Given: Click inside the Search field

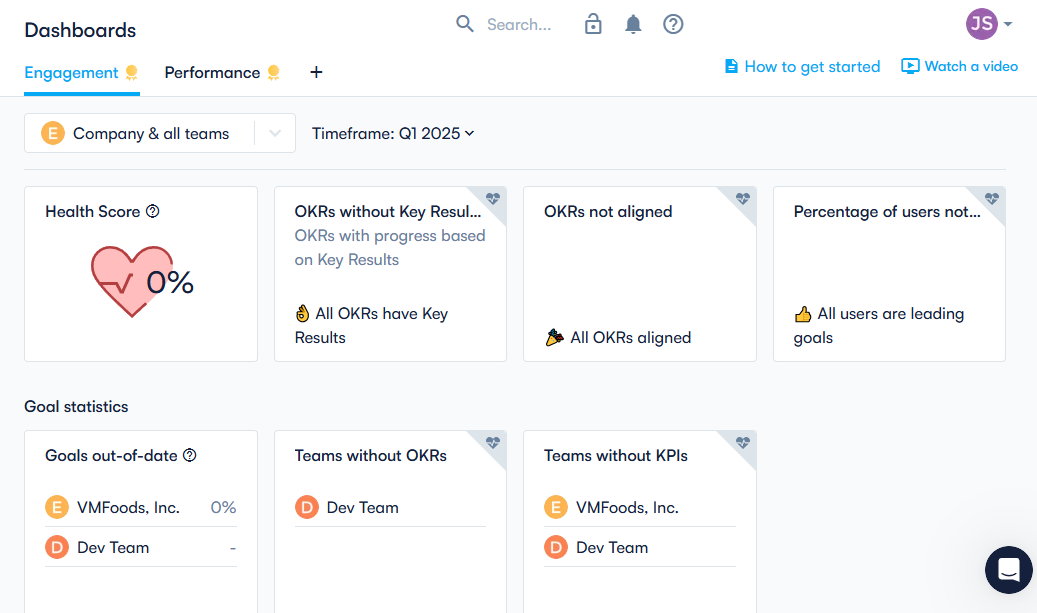Looking at the screenshot, I should tap(520, 23).
